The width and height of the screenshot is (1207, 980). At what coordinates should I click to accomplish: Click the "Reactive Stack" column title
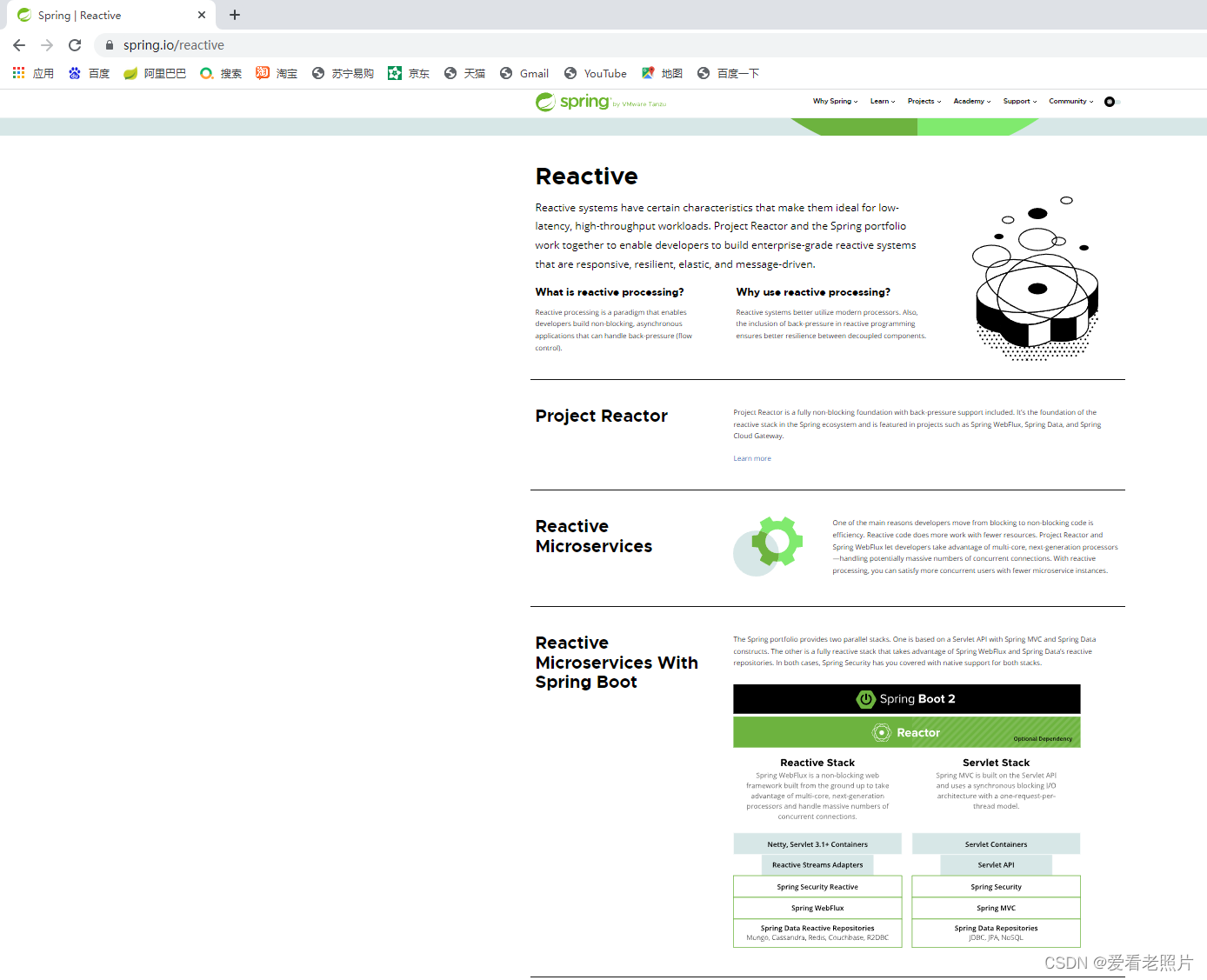coord(817,763)
